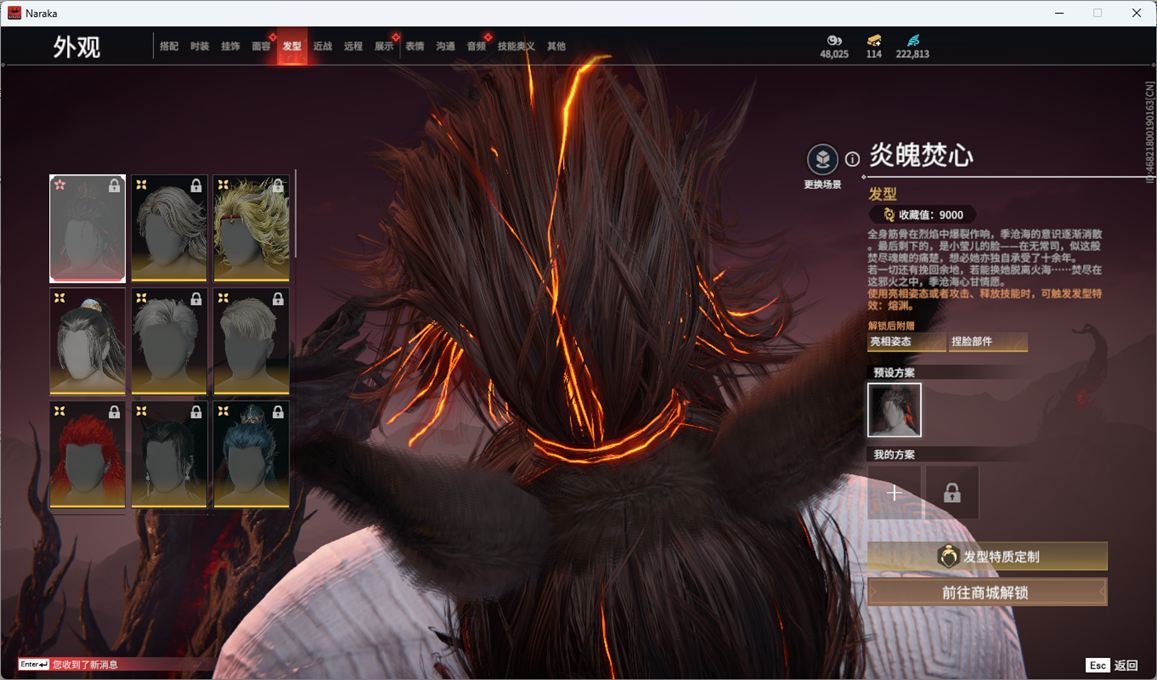1157x680 pixels.
Task: Go to the 展示 tab
Action: (x=384, y=46)
